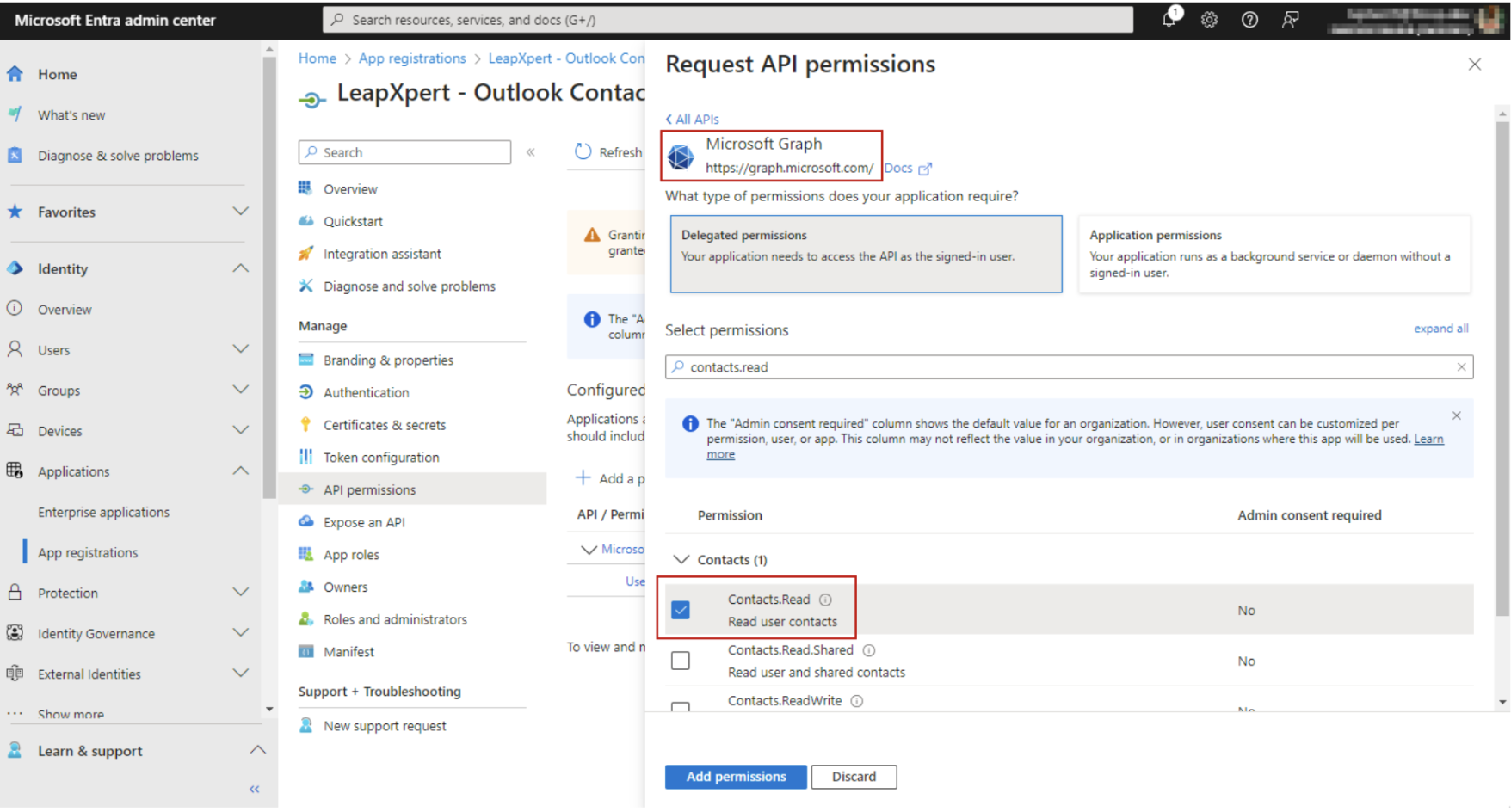The width and height of the screenshot is (1511, 812).
Task: Collapse the Contacts (1) permission group
Action: [681, 559]
